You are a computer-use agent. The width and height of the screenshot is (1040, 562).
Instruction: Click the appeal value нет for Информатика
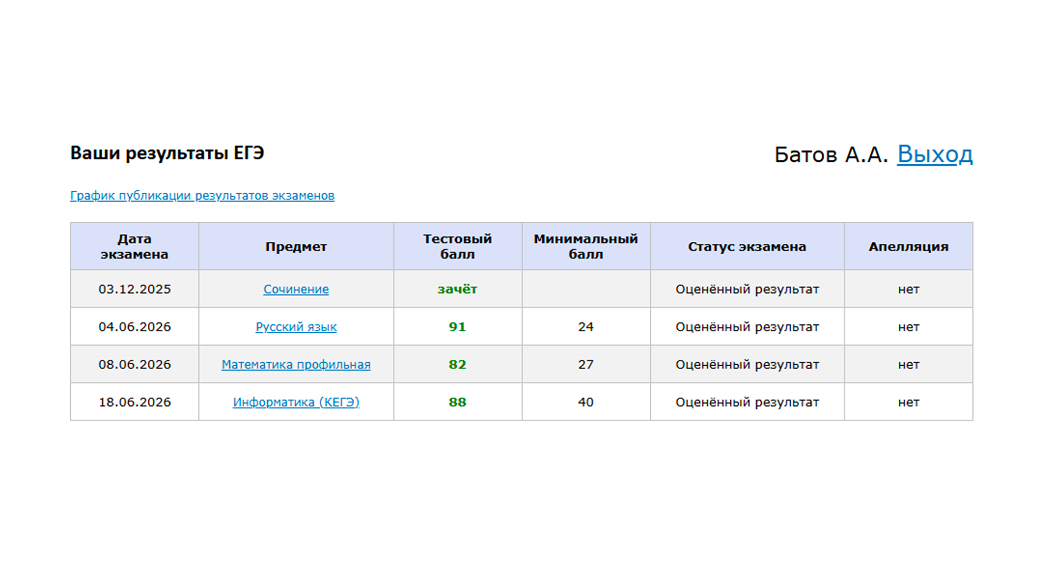(909, 402)
